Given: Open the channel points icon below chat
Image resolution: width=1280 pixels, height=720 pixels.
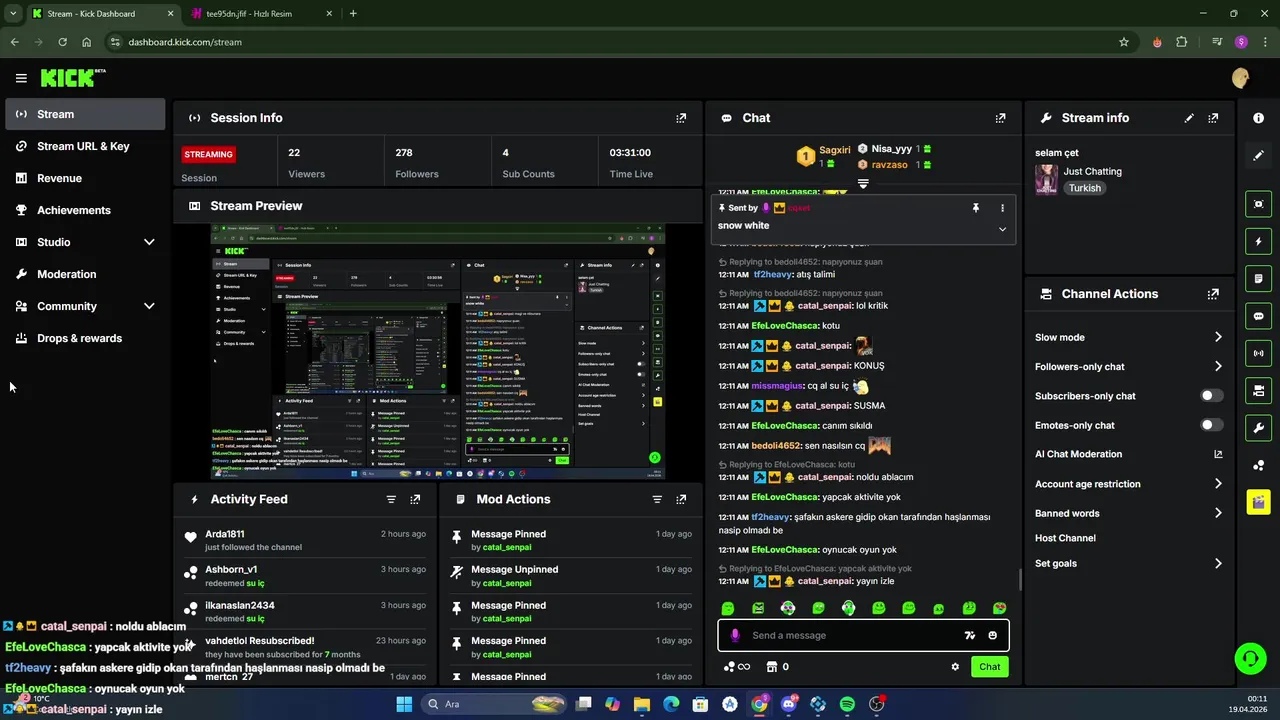Looking at the screenshot, I should pos(736,667).
